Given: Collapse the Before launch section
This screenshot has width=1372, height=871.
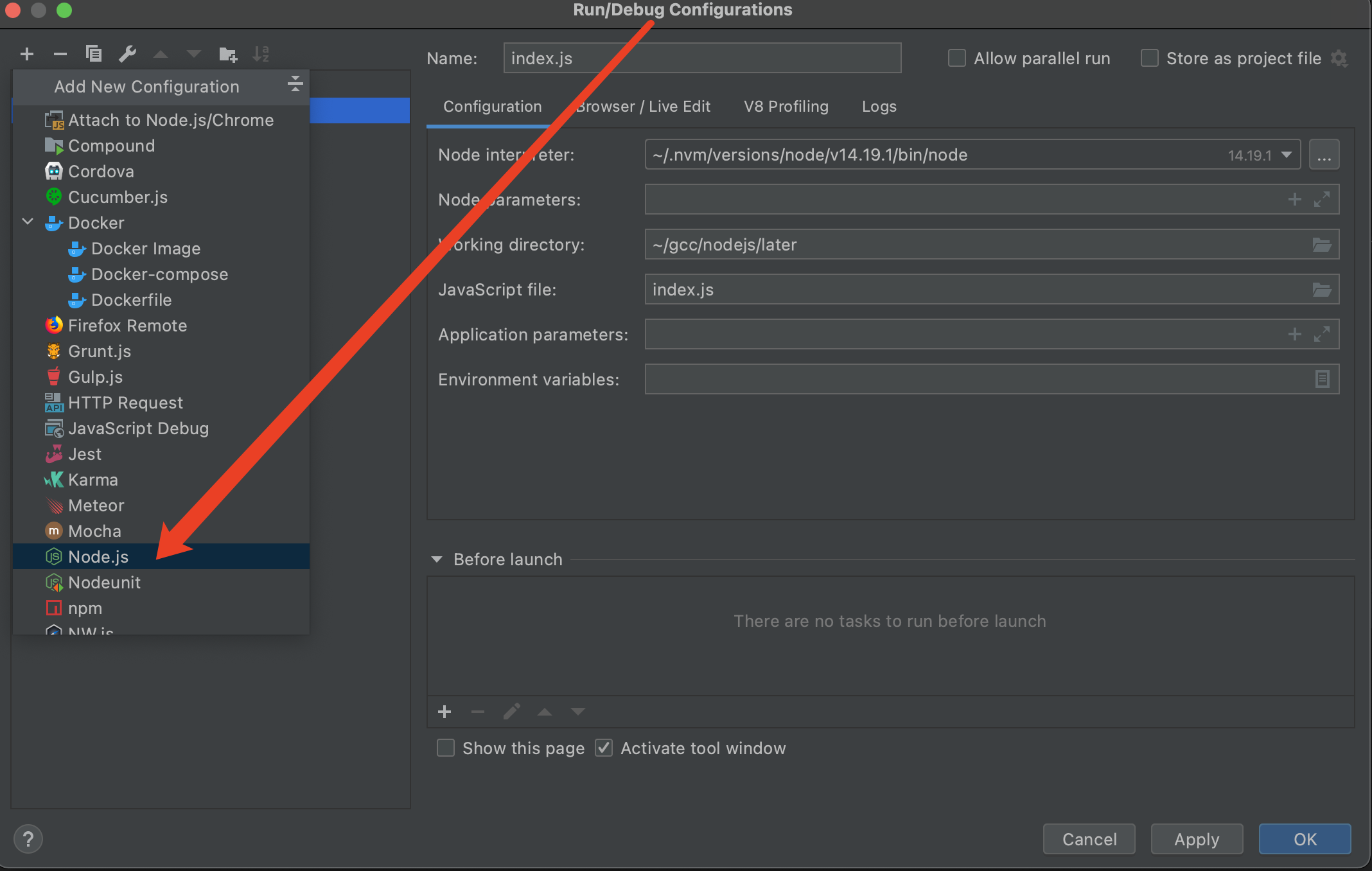Looking at the screenshot, I should pos(437,559).
